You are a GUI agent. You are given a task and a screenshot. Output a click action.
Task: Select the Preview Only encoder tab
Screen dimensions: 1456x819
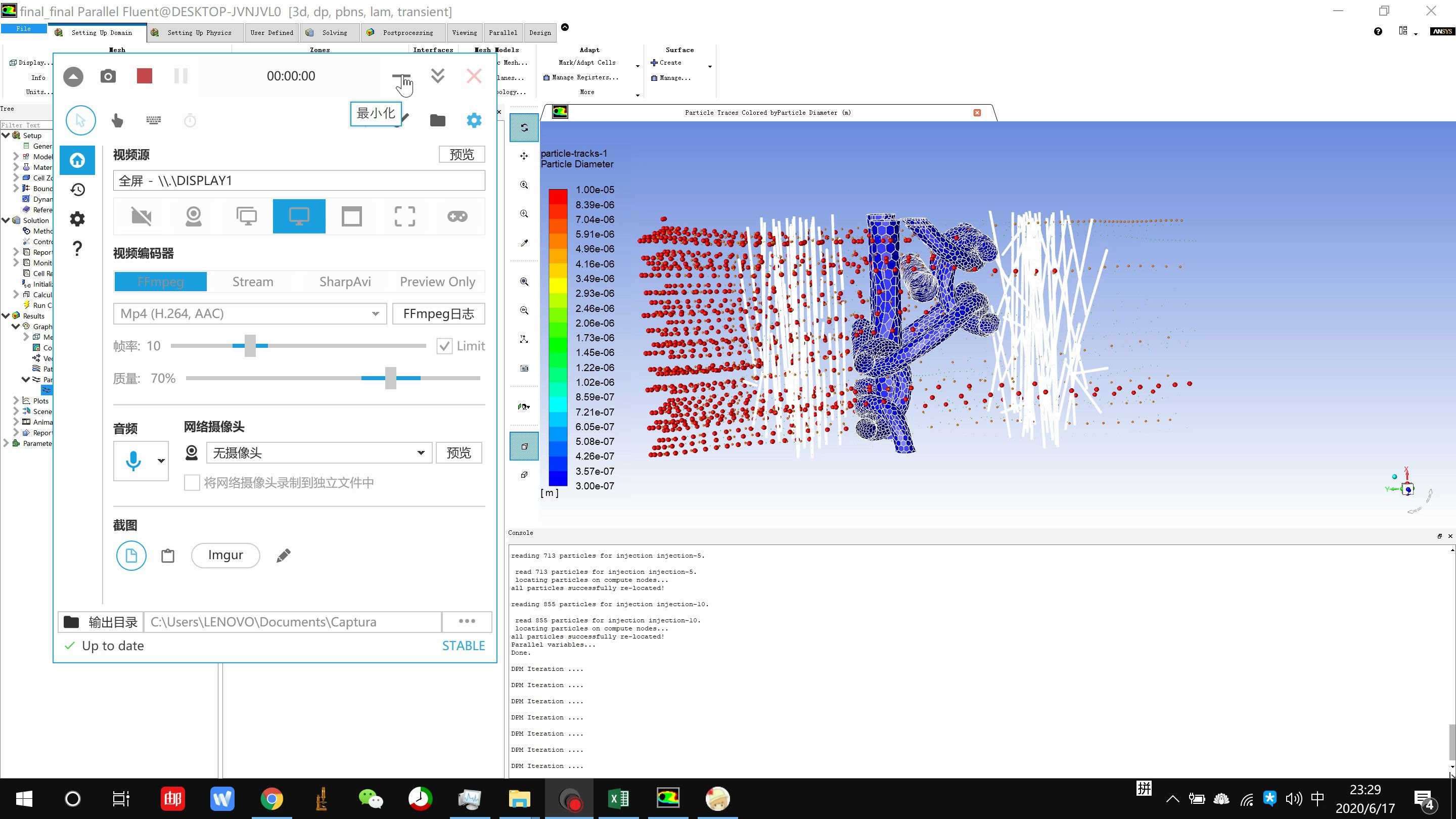[x=437, y=282]
